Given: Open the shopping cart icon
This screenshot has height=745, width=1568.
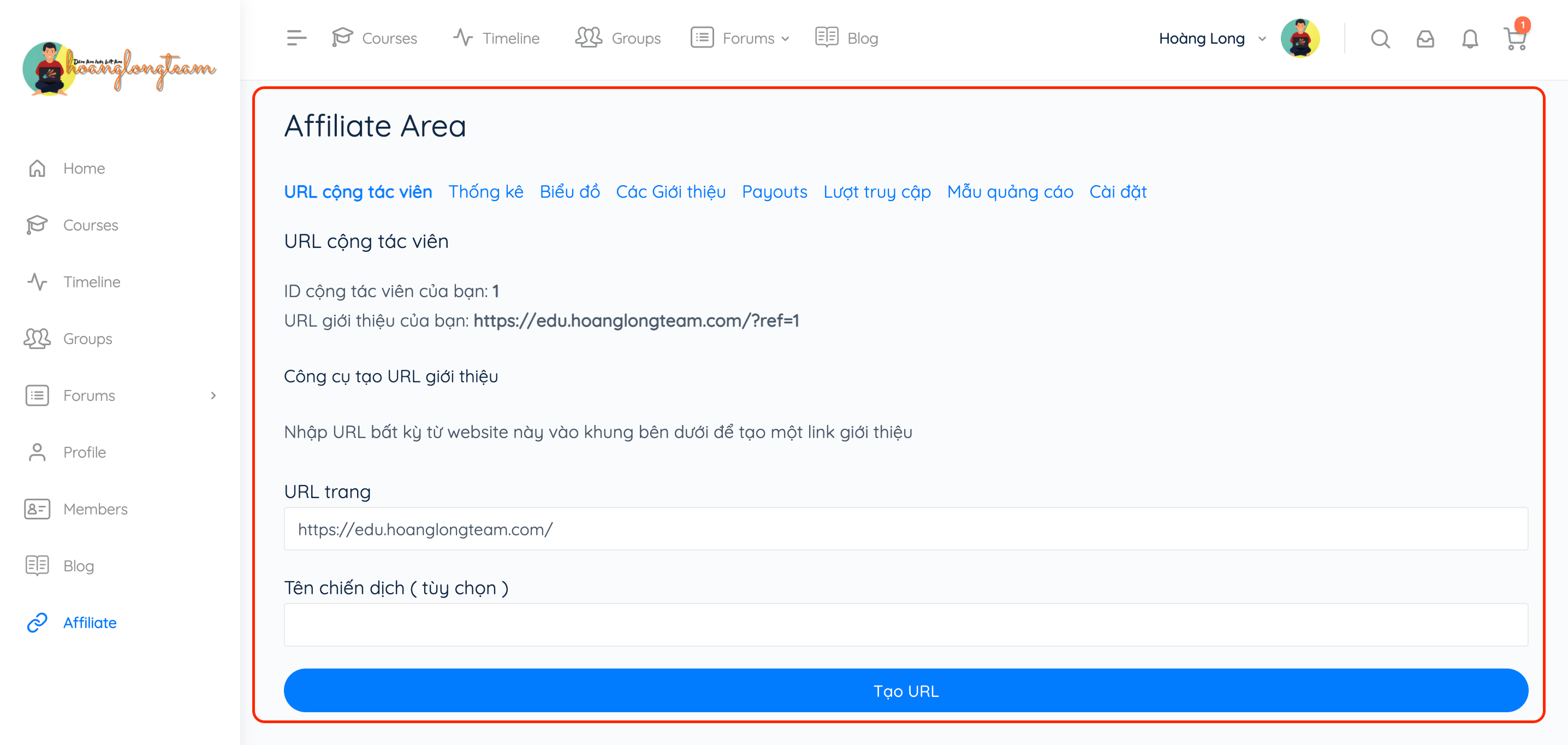Looking at the screenshot, I should click(1514, 39).
